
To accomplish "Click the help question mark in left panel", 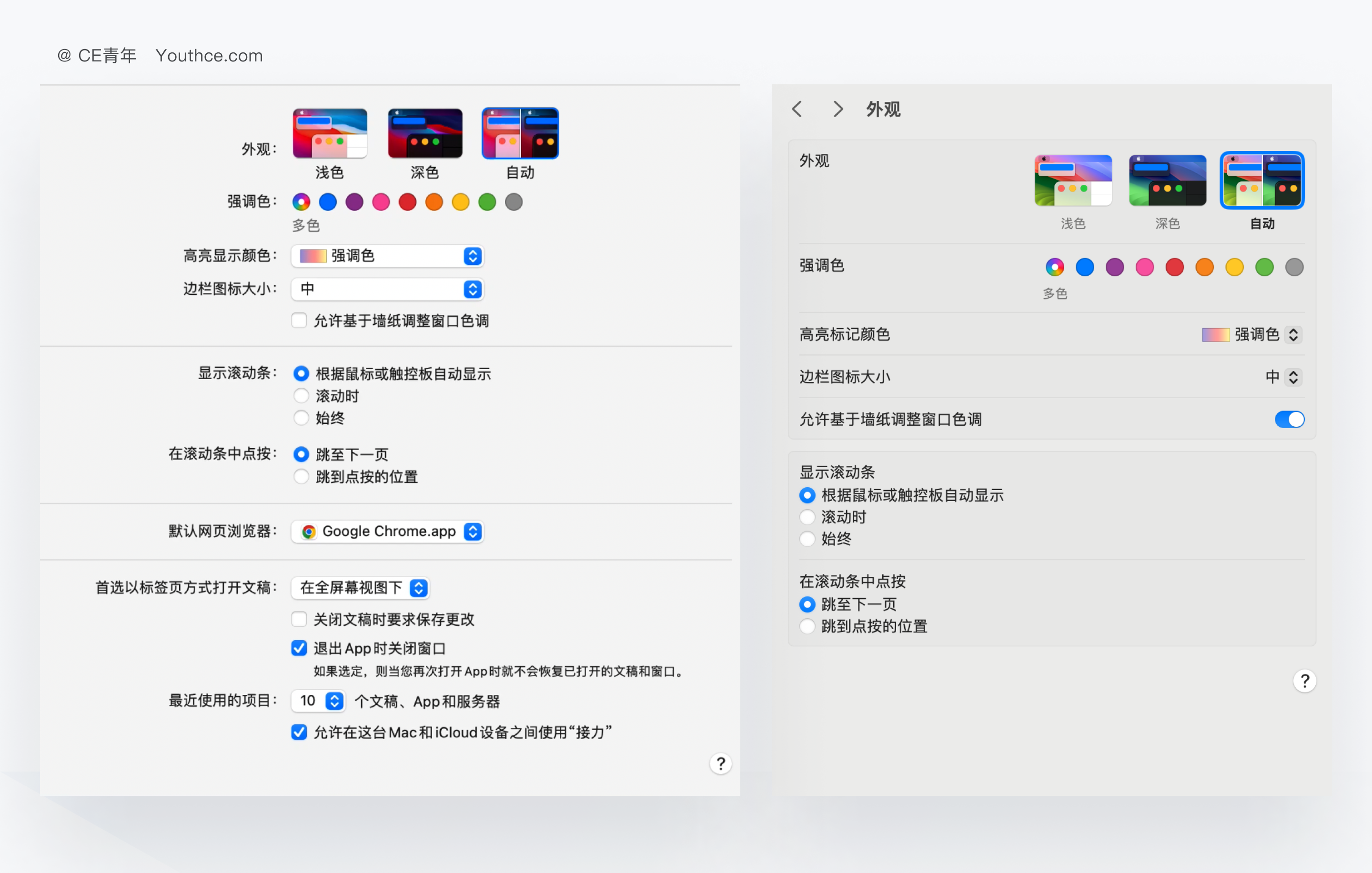I will coord(721,763).
